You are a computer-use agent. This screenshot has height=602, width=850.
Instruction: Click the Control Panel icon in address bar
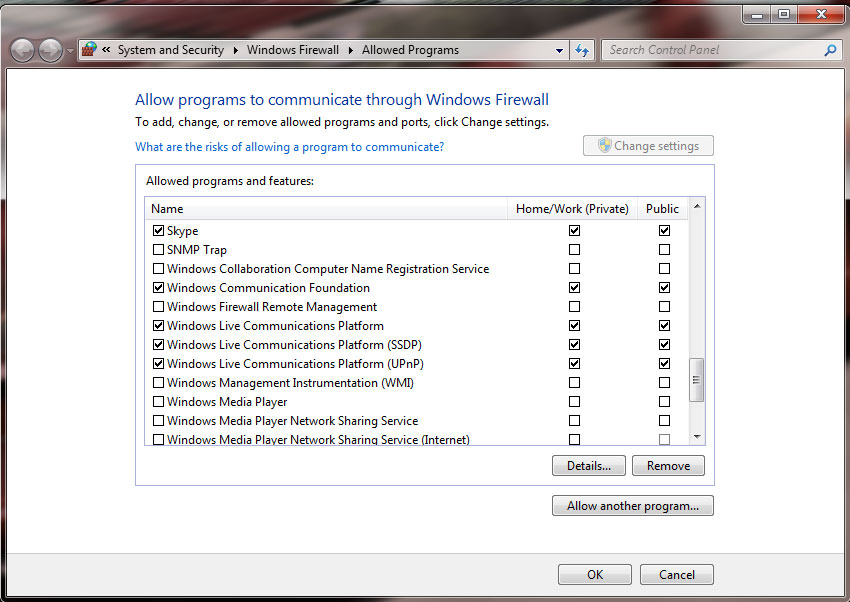(x=89, y=49)
